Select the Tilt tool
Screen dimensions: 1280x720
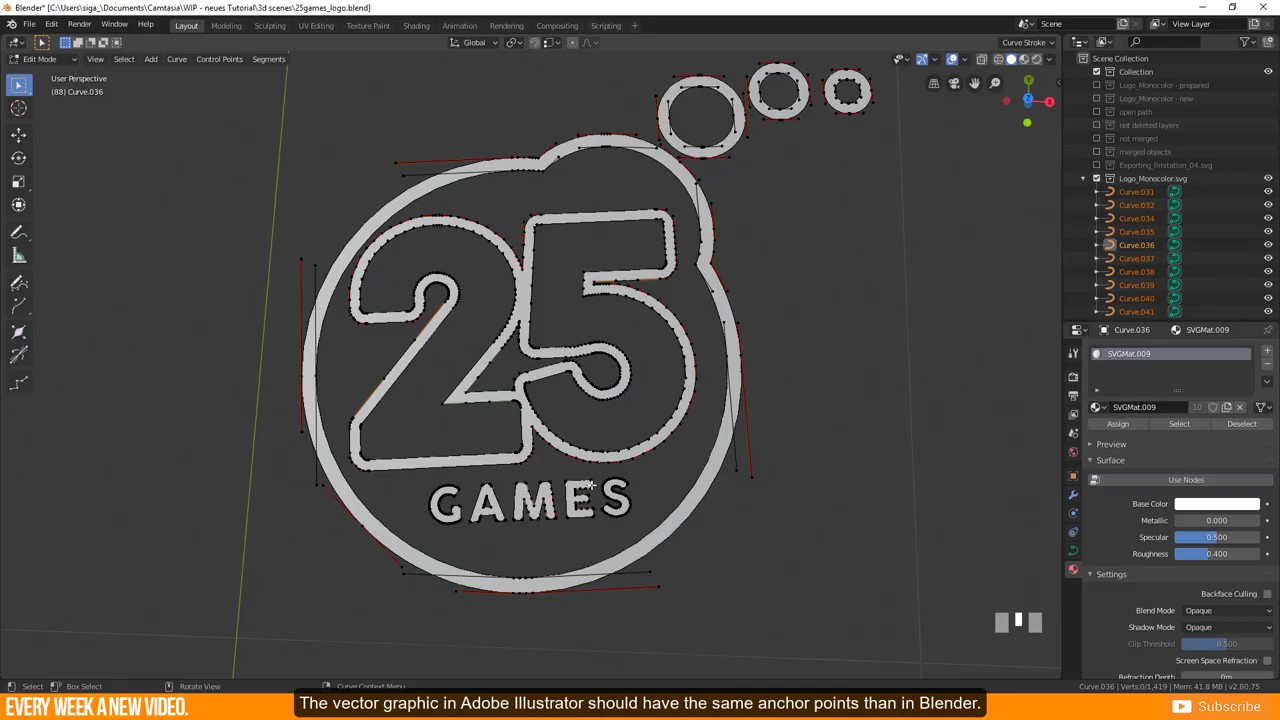(x=18, y=356)
